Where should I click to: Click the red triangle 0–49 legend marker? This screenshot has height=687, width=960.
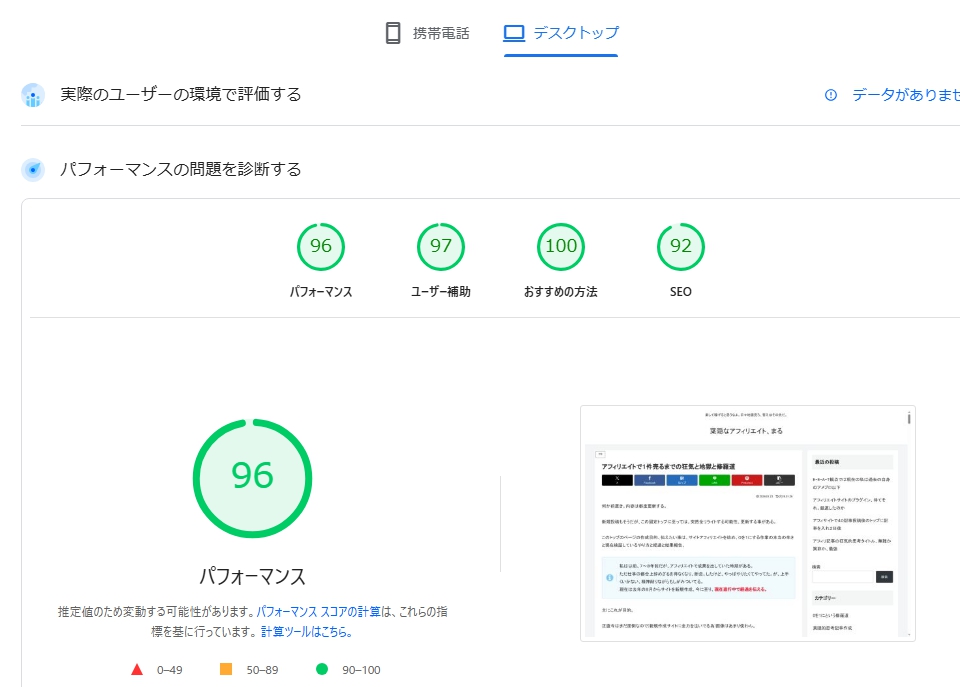pyautogui.click(x=137, y=669)
